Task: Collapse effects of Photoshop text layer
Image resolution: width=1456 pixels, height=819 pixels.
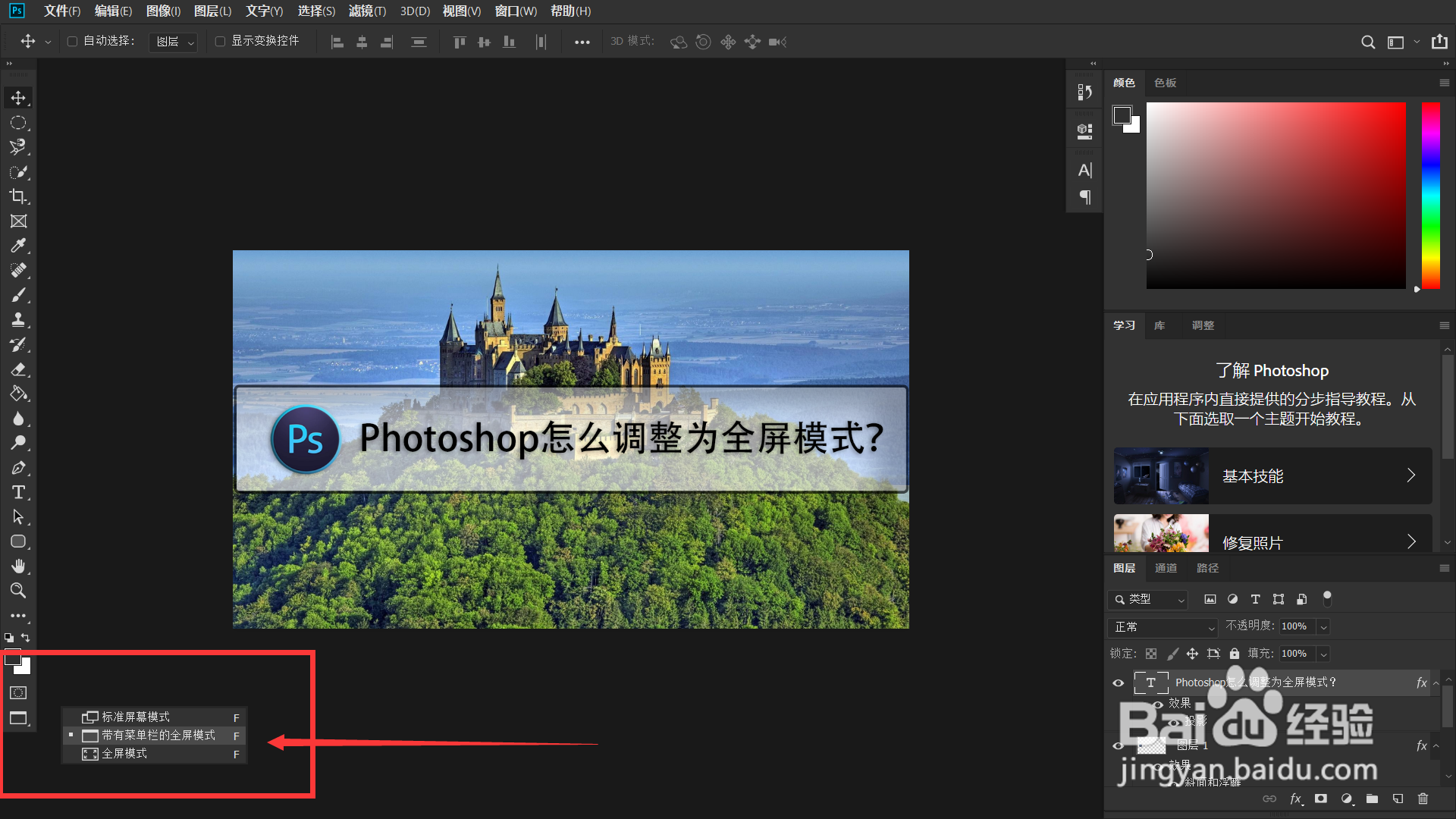Action: pyautogui.click(x=1436, y=683)
